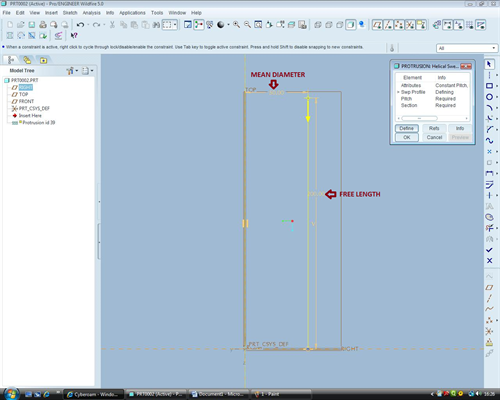Screen dimensions: 500x400
Task: Open the Tools menu
Action: click(157, 13)
